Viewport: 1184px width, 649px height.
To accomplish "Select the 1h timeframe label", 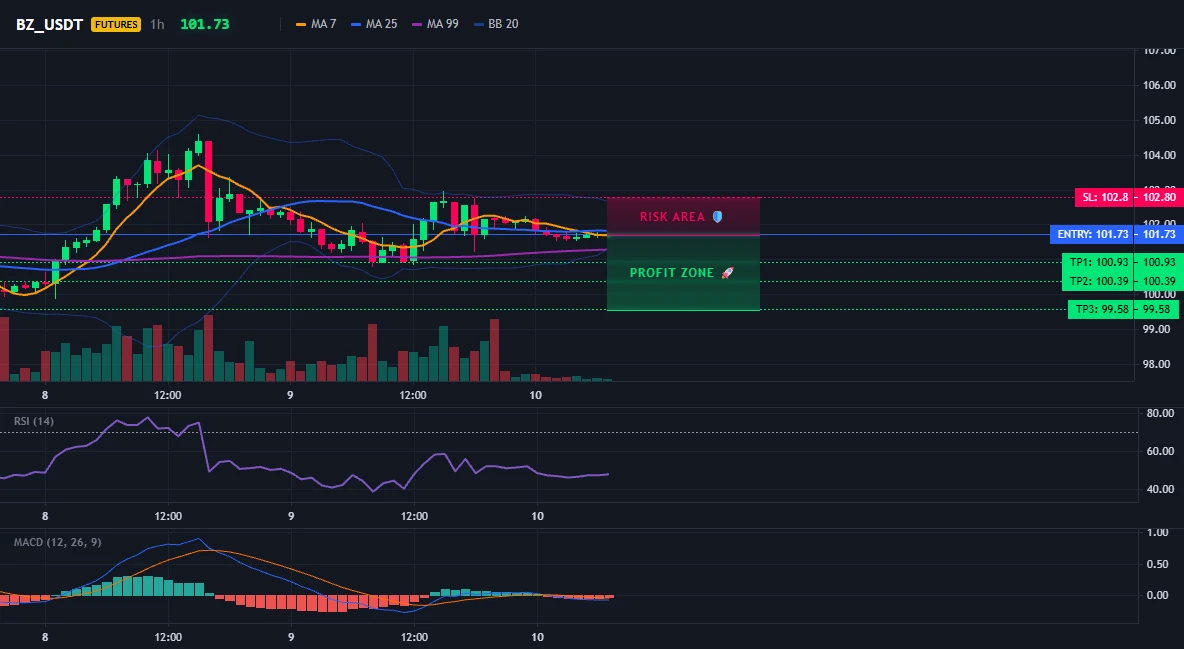I will (157, 24).
